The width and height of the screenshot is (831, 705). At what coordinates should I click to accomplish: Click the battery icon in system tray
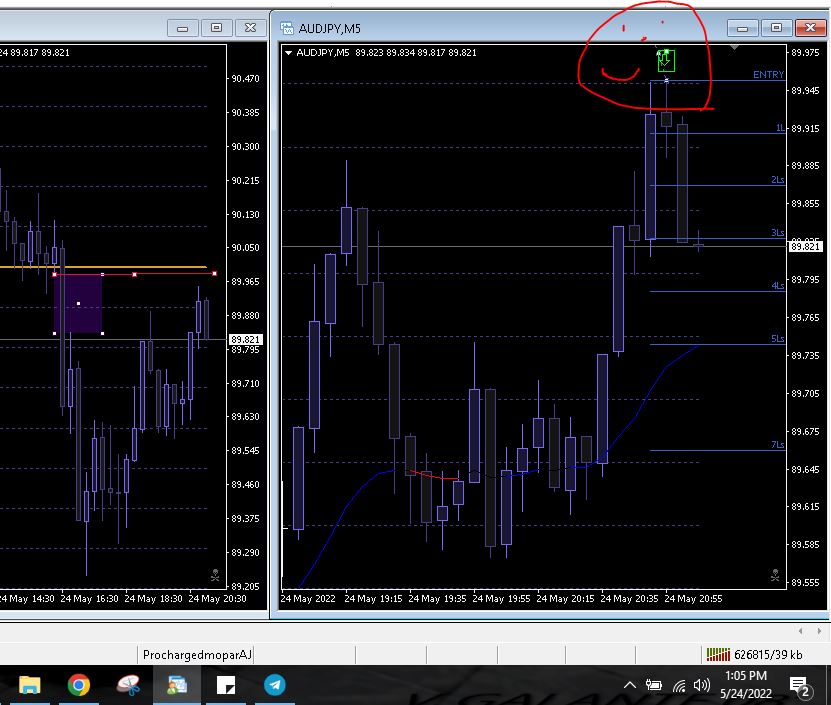[x=653, y=685]
